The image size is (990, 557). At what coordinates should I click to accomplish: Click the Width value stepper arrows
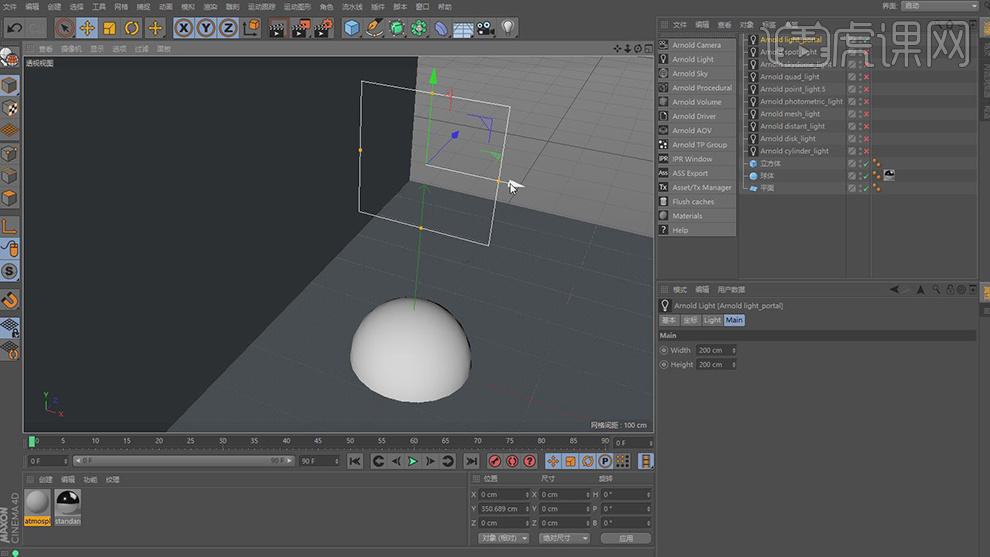click(733, 351)
